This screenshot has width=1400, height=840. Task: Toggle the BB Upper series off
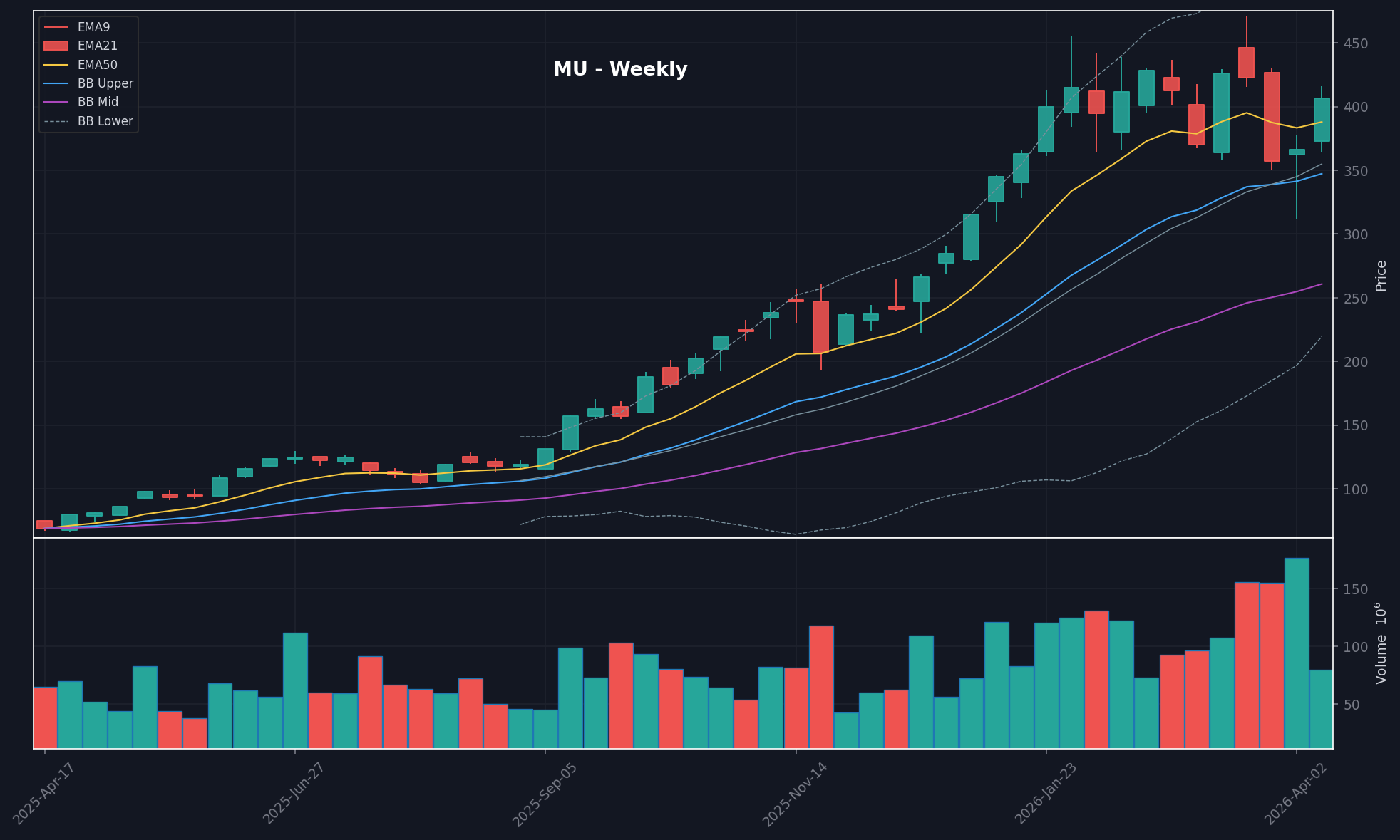point(105,83)
